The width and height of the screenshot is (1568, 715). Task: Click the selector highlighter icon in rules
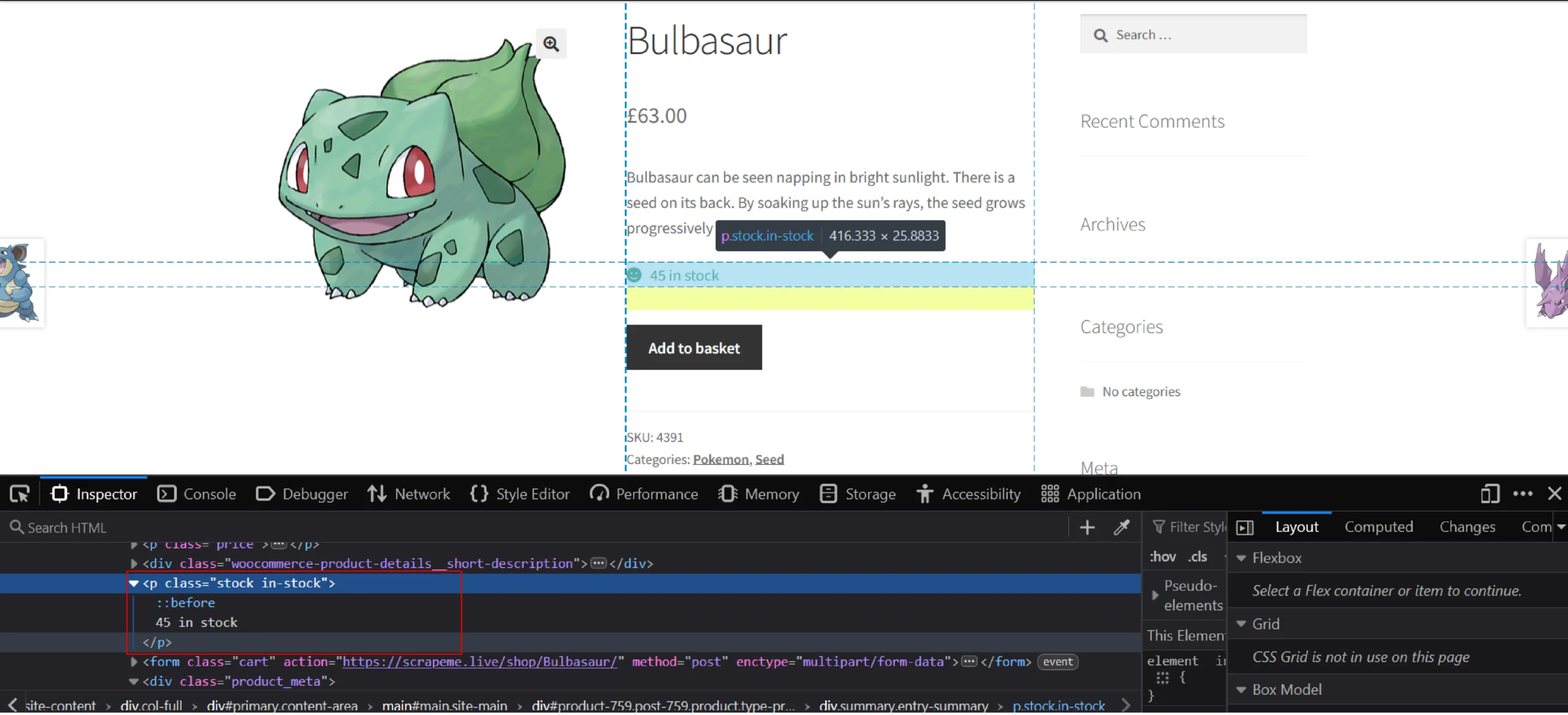coord(1163,678)
